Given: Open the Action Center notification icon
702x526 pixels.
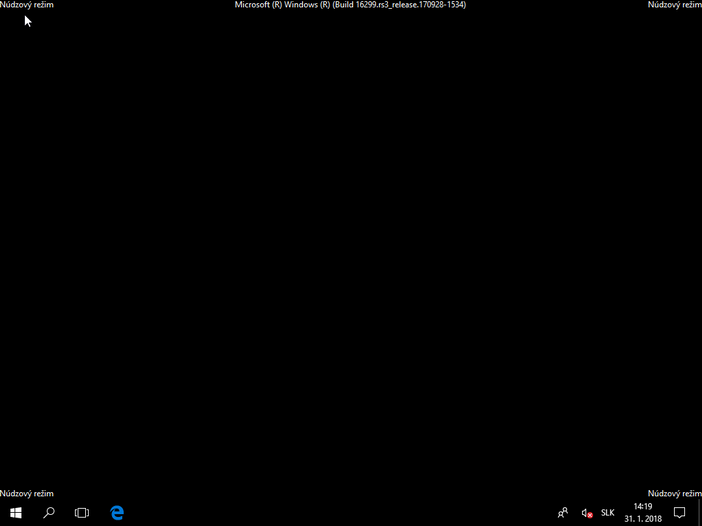Looking at the screenshot, I should click(x=679, y=513).
